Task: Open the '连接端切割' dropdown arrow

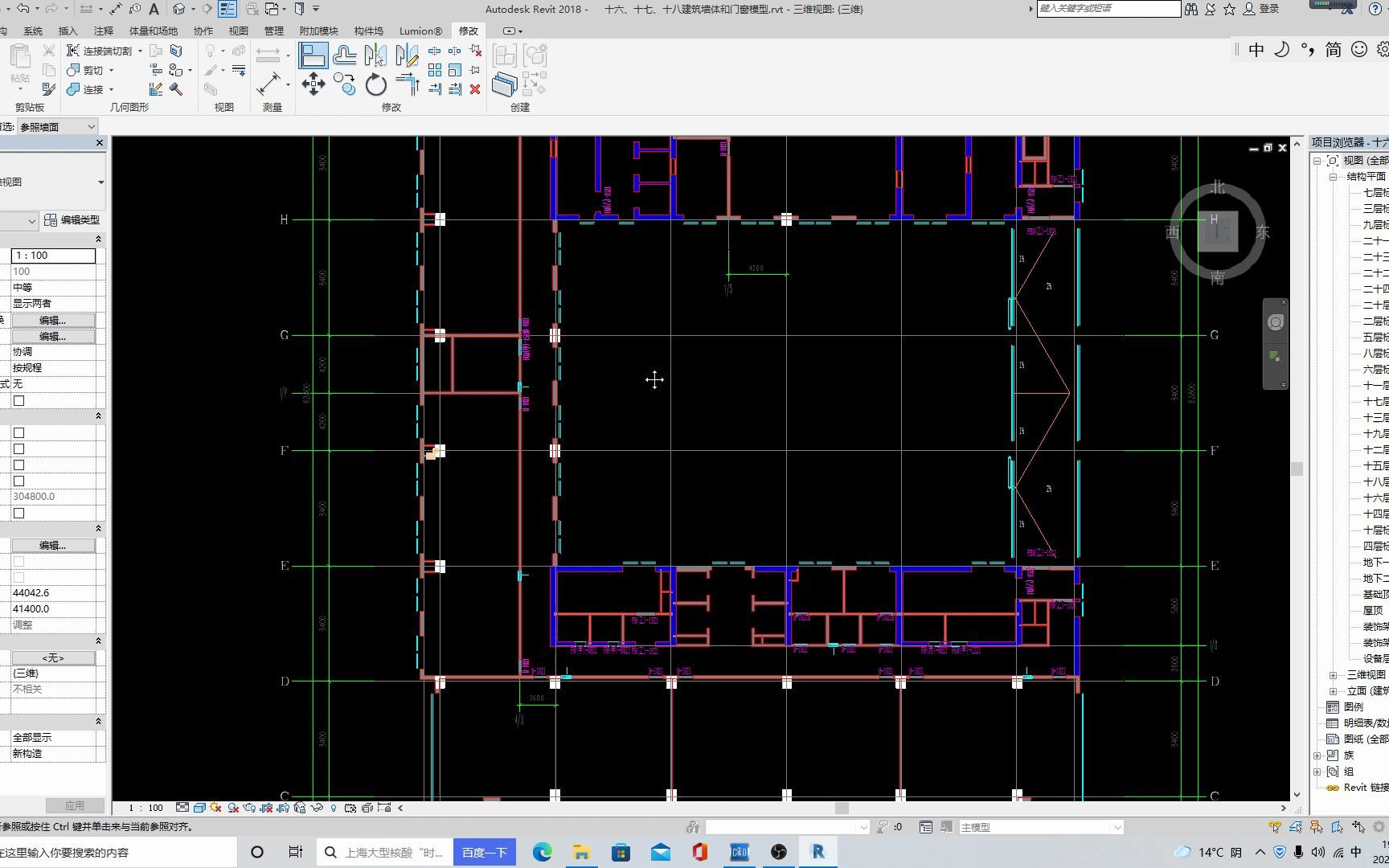Action: [140, 51]
